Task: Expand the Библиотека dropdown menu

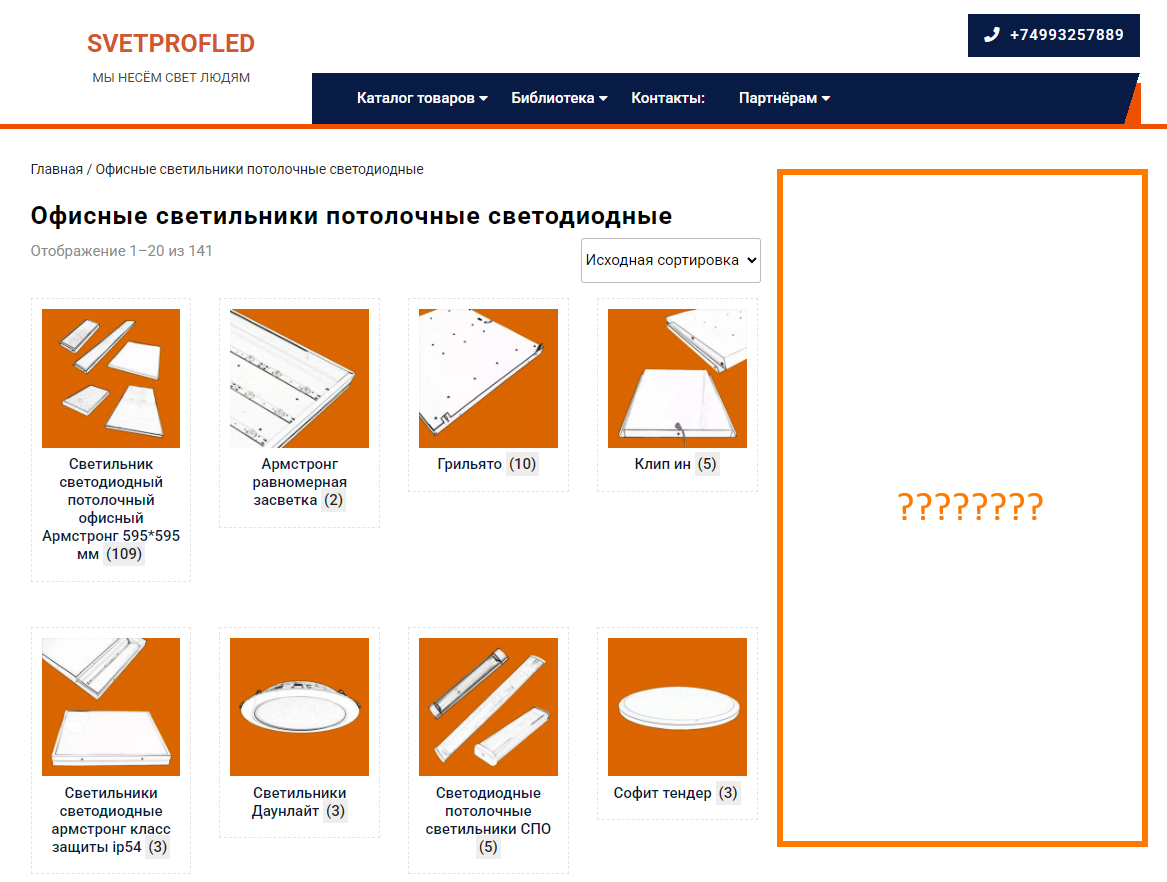Action: [x=559, y=98]
